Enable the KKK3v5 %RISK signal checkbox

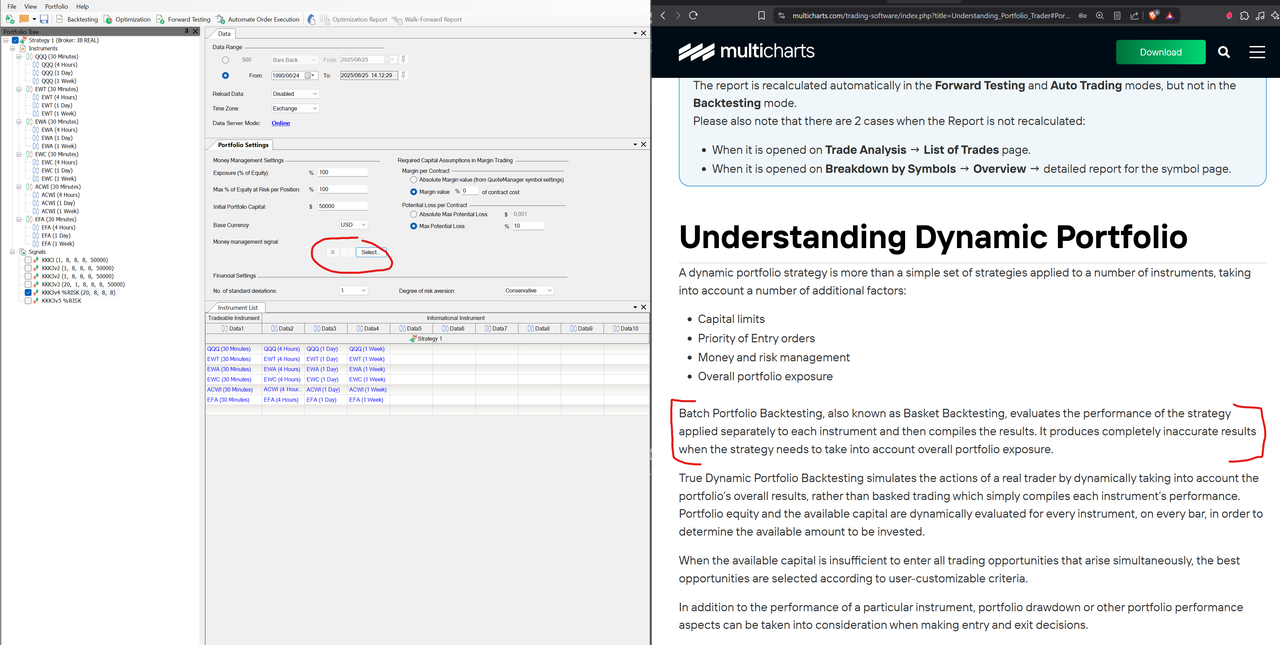coord(28,300)
